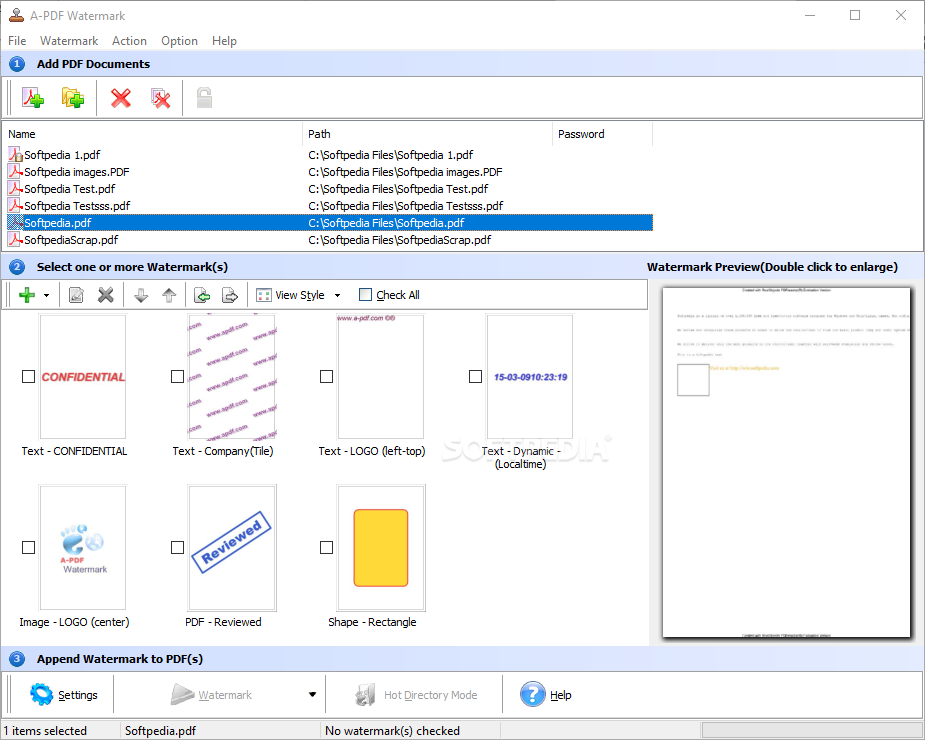Check the Image - LOGO (center) watermark box
Image resolution: width=925 pixels, height=740 pixels.
(x=28, y=548)
